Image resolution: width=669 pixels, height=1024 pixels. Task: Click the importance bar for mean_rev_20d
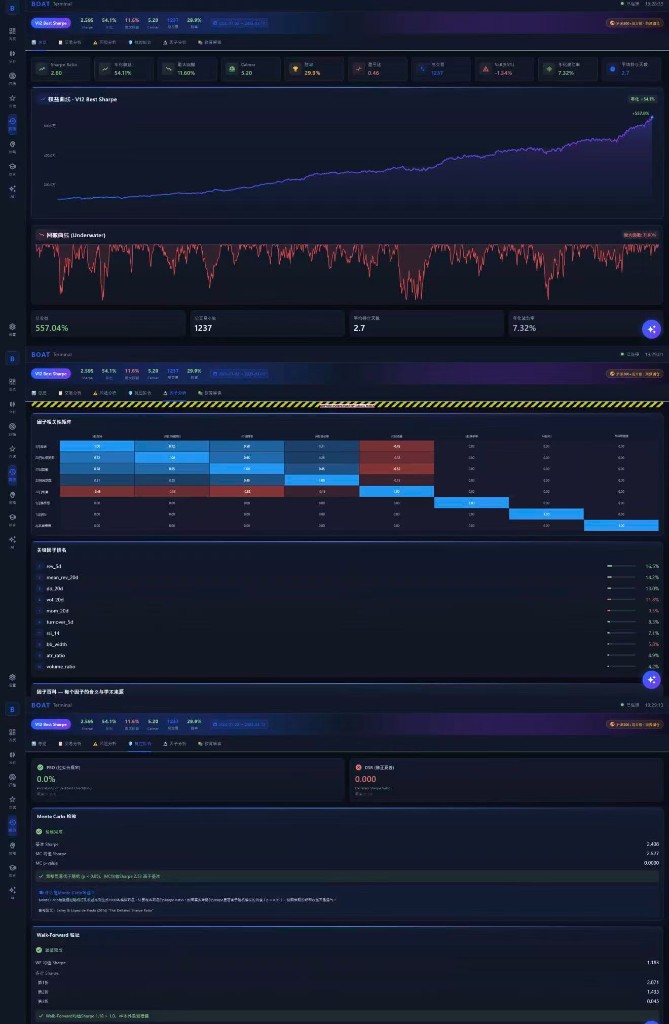pyautogui.click(x=621, y=577)
